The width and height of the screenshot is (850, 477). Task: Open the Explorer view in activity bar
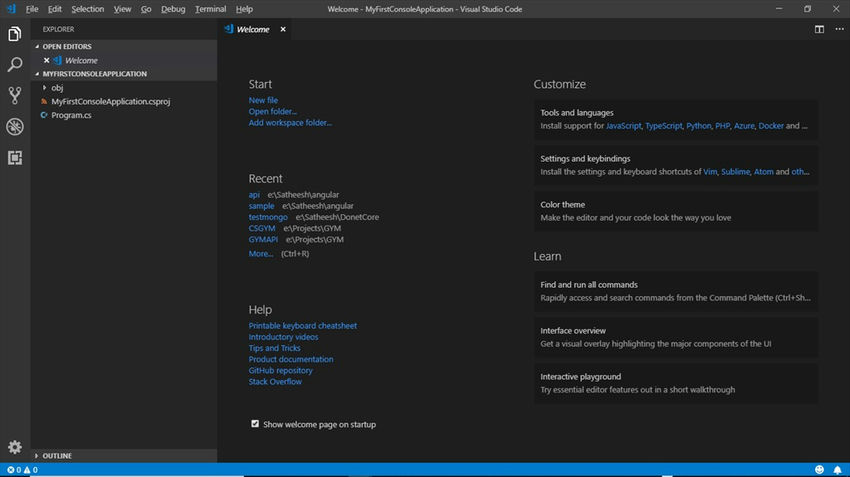tap(15, 34)
